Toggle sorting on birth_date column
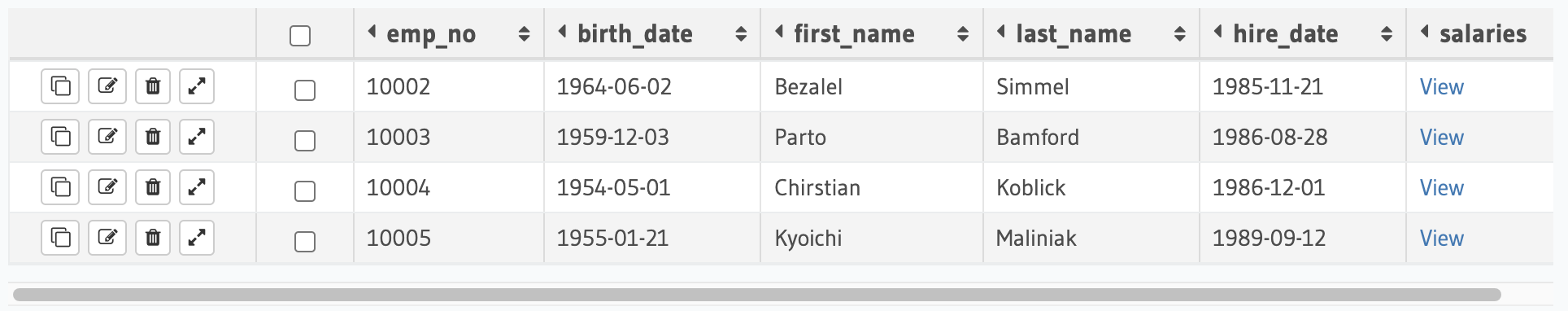 741,34
